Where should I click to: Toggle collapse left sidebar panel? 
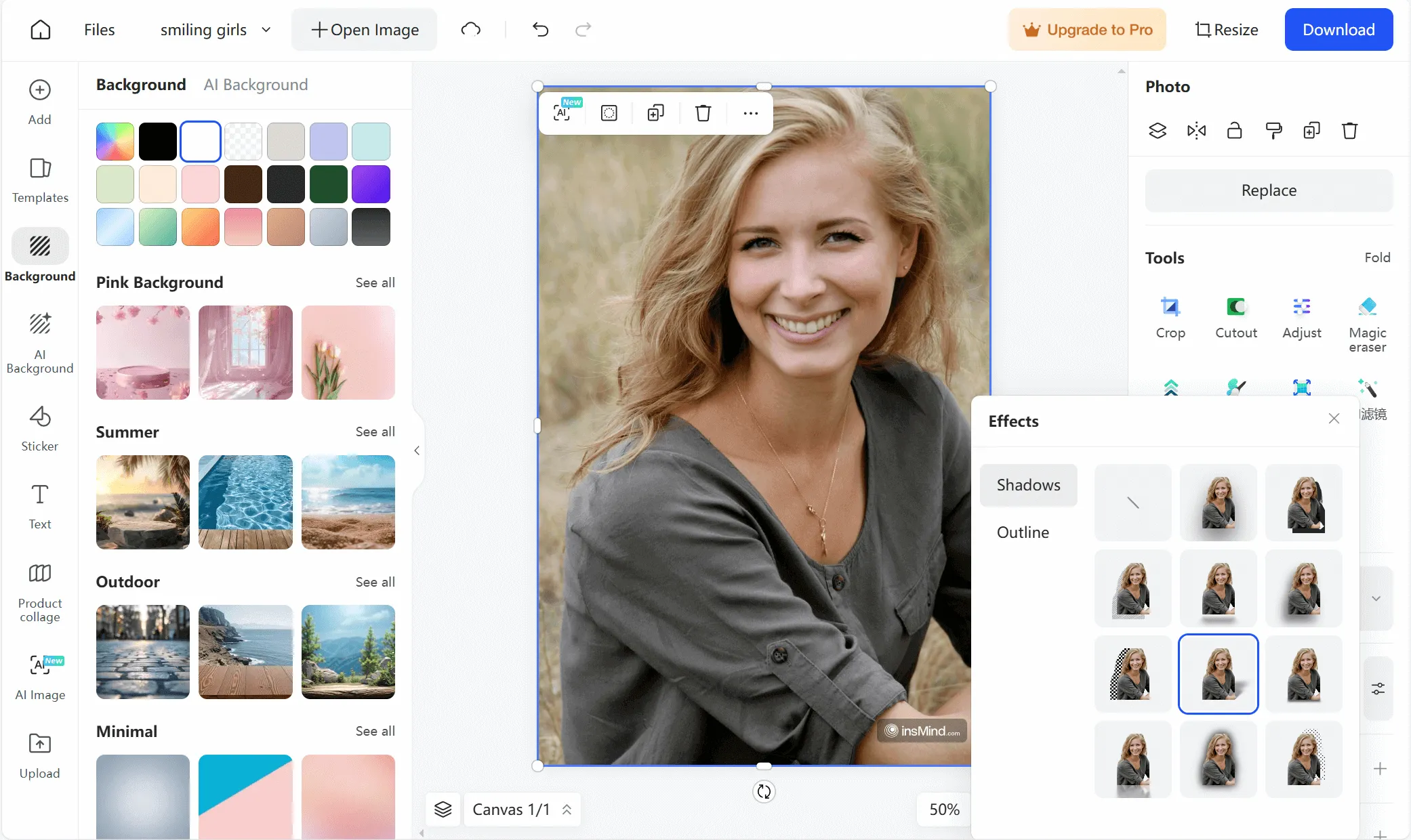pyautogui.click(x=417, y=451)
